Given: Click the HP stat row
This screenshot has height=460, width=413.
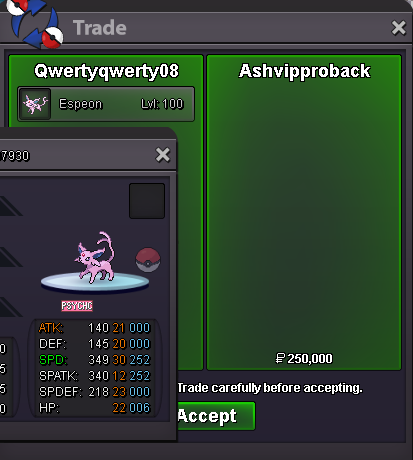Looking at the screenshot, I should point(95,408).
